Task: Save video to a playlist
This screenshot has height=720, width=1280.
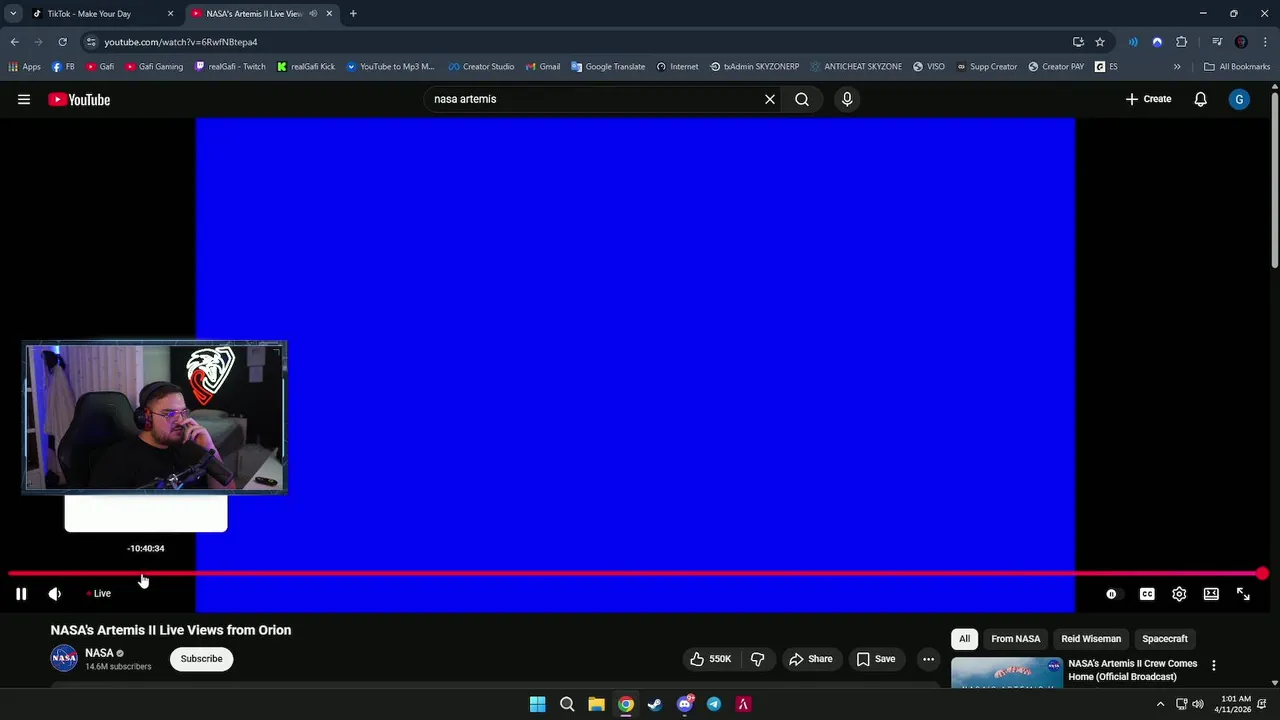Action: tap(876, 659)
